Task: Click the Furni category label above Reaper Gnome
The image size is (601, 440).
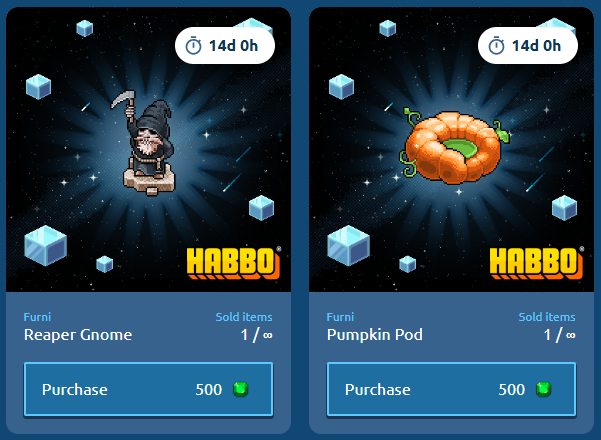Action: pyautogui.click(x=37, y=317)
